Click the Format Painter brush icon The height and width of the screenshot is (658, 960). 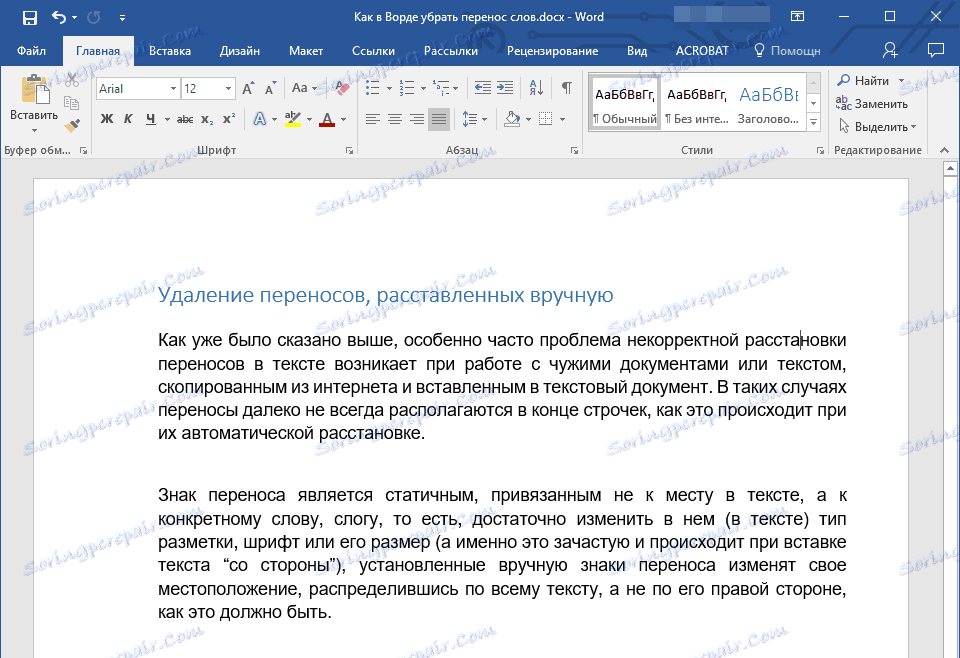pyautogui.click(x=72, y=126)
